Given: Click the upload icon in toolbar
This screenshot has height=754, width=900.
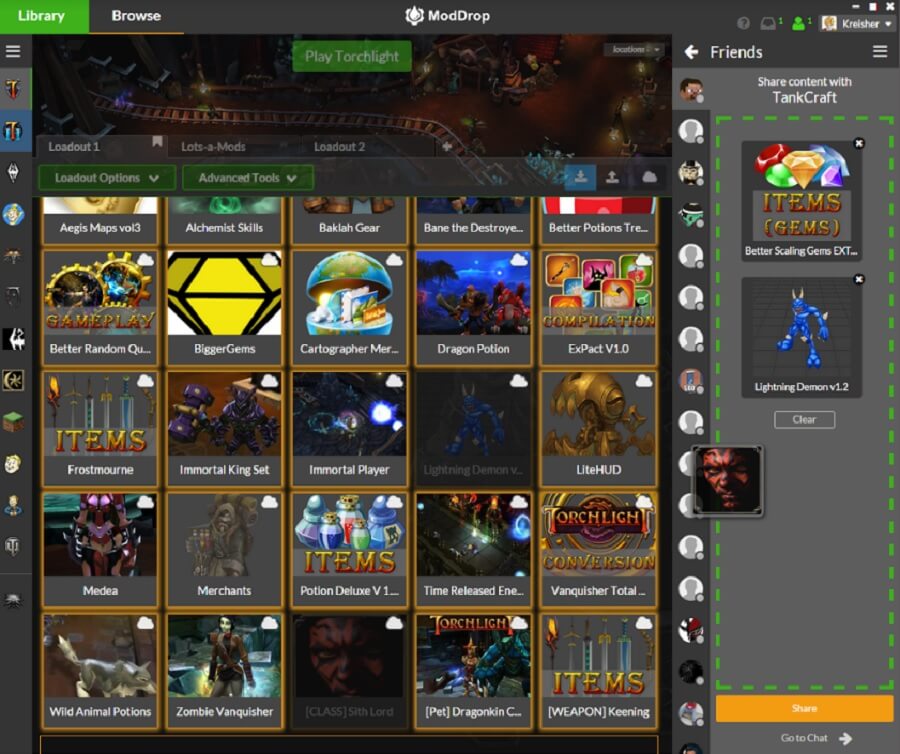Looking at the screenshot, I should click(x=612, y=177).
